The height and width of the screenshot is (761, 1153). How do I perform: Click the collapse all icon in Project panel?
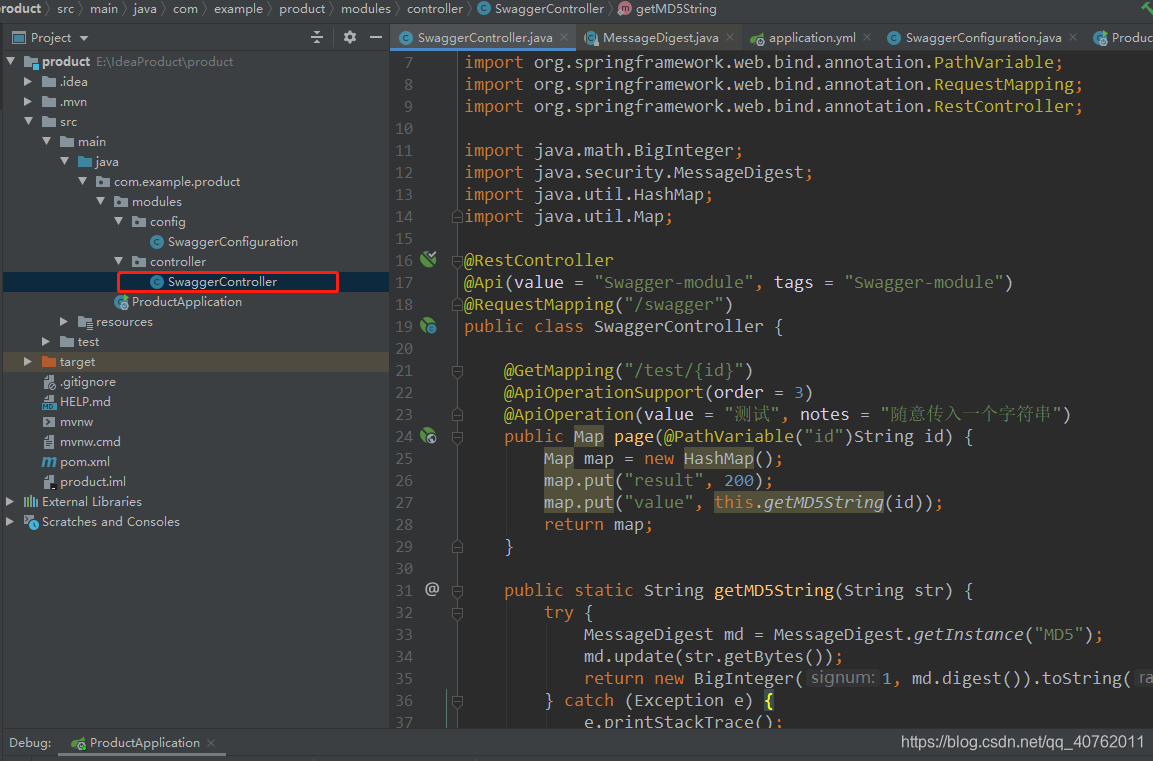click(317, 37)
